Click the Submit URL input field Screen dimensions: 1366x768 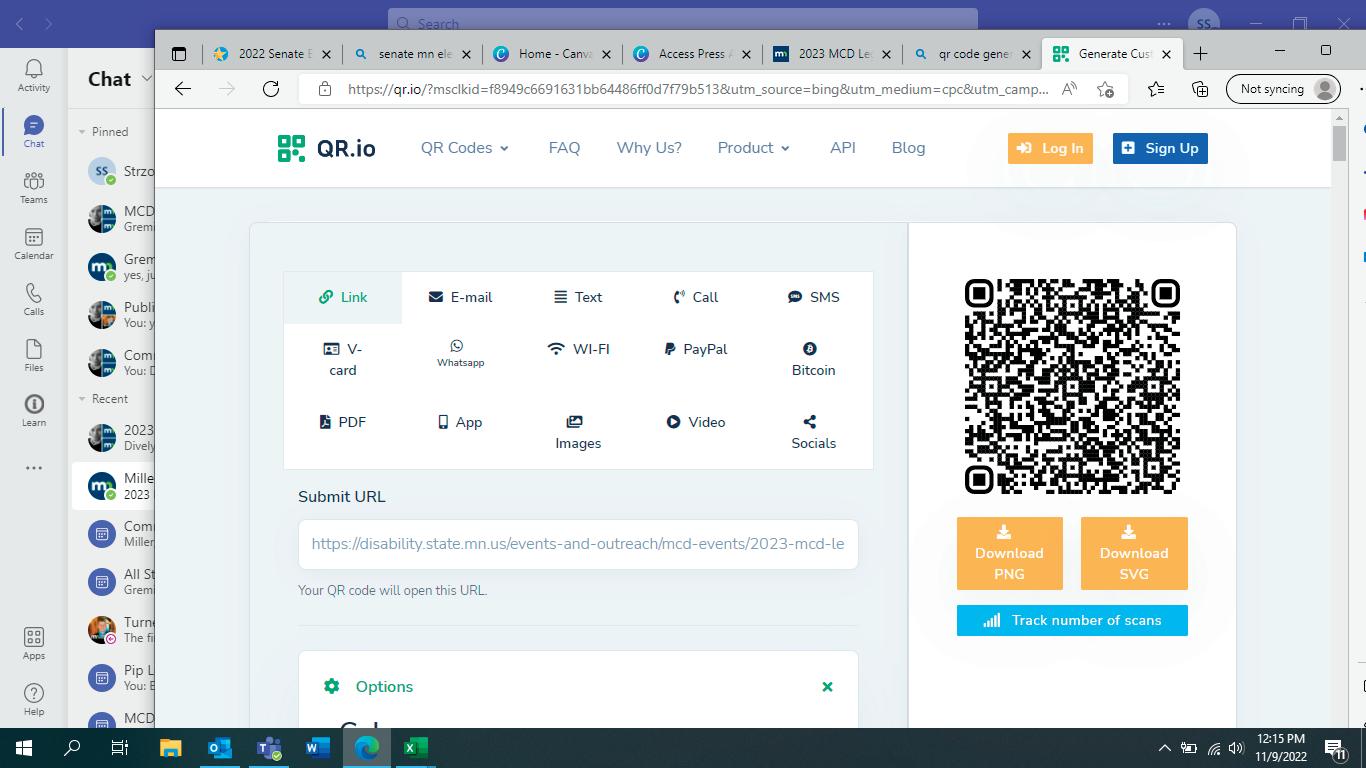(x=578, y=544)
